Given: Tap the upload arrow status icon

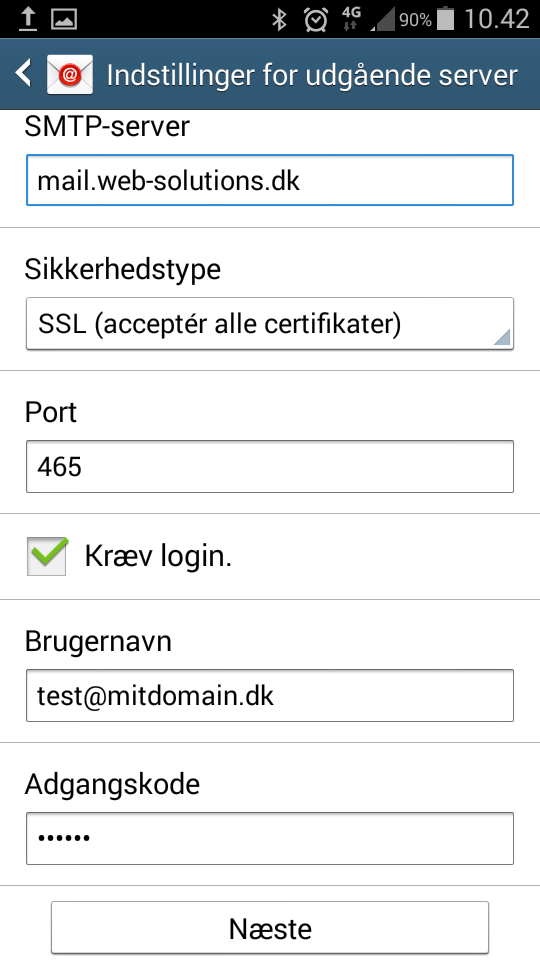Looking at the screenshot, I should (28, 19).
